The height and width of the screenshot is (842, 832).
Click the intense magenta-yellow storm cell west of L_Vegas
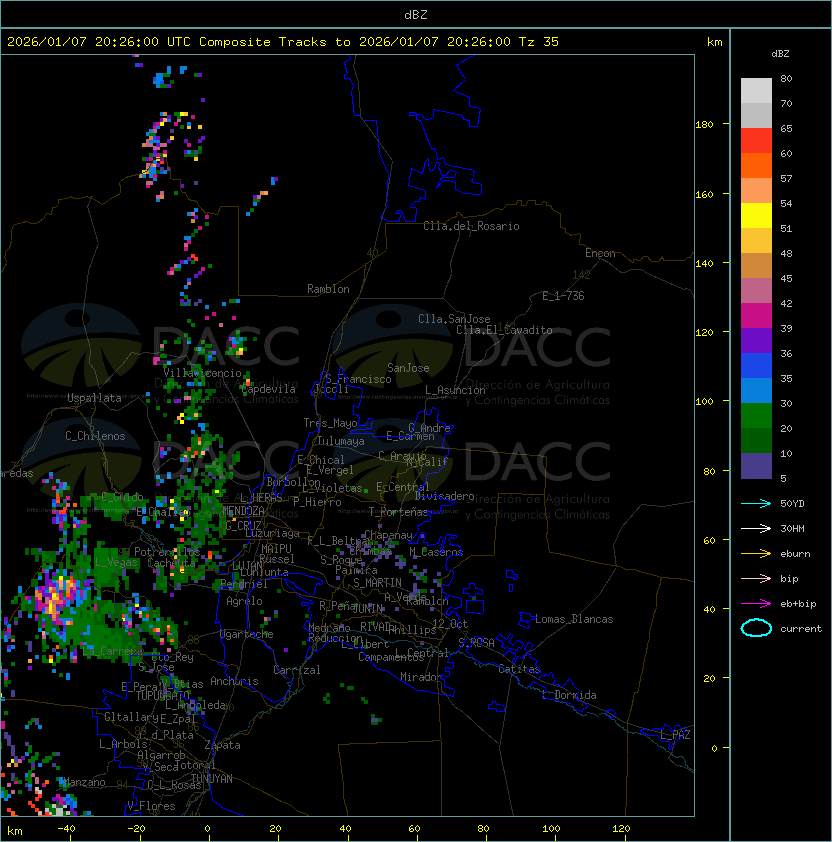(x=58, y=596)
